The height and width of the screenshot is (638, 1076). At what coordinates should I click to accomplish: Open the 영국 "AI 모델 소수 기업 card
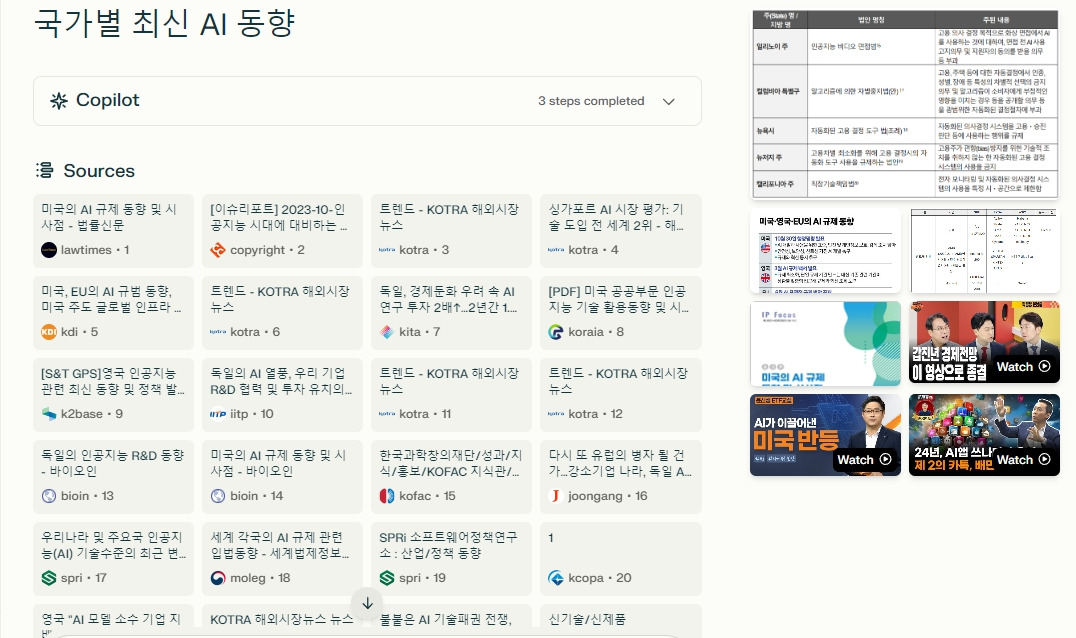(x=113, y=620)
